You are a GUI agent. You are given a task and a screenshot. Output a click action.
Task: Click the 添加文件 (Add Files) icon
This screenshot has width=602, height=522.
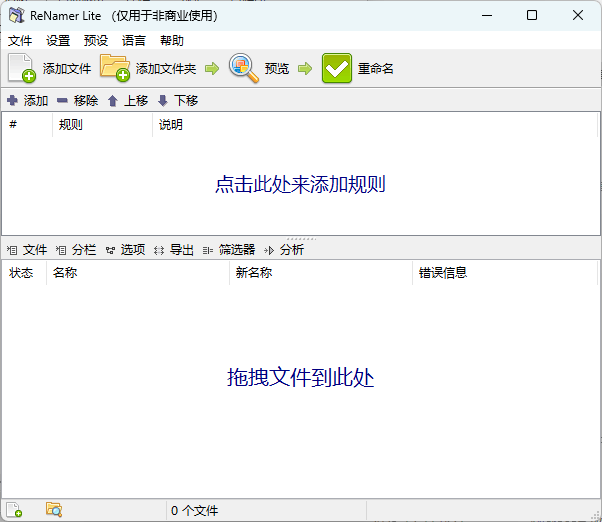(22, 68)
